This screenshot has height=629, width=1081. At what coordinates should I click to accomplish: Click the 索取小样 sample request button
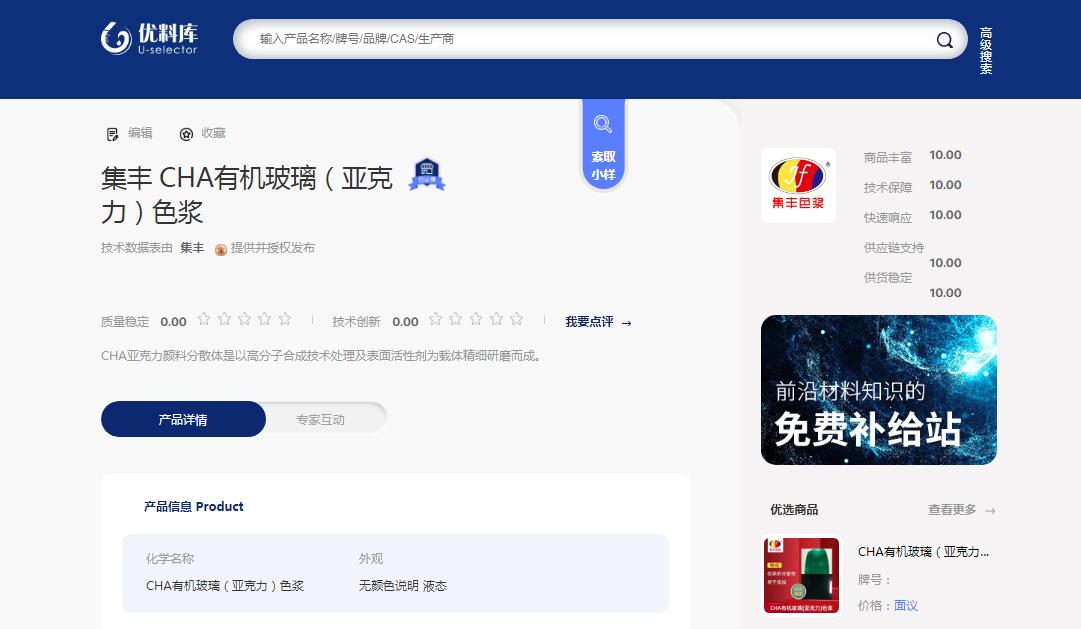[x=603, y=144]
